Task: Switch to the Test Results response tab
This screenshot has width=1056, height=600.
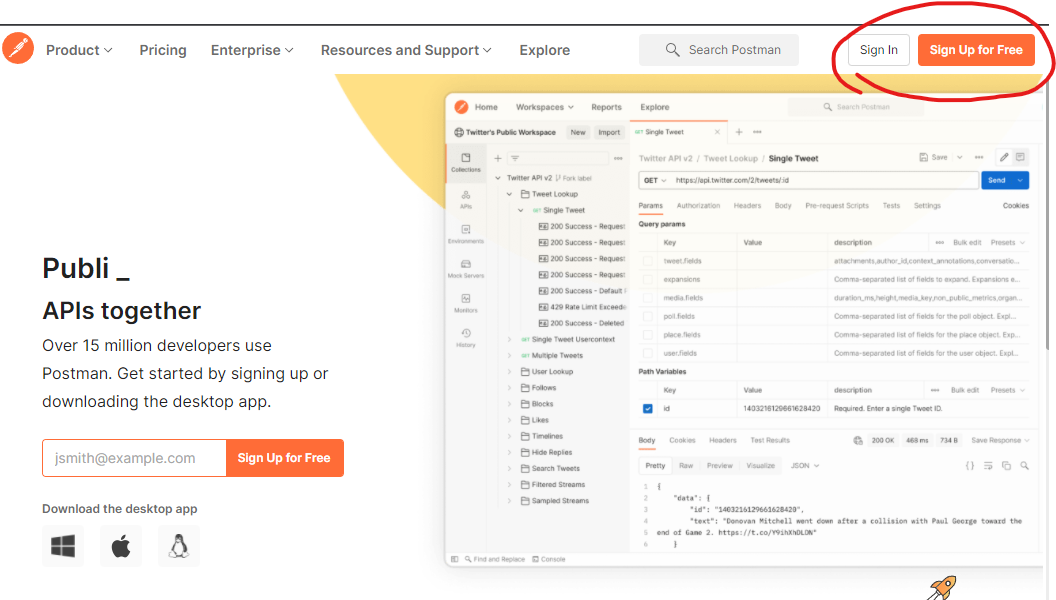Action: [x=770, y=440]
